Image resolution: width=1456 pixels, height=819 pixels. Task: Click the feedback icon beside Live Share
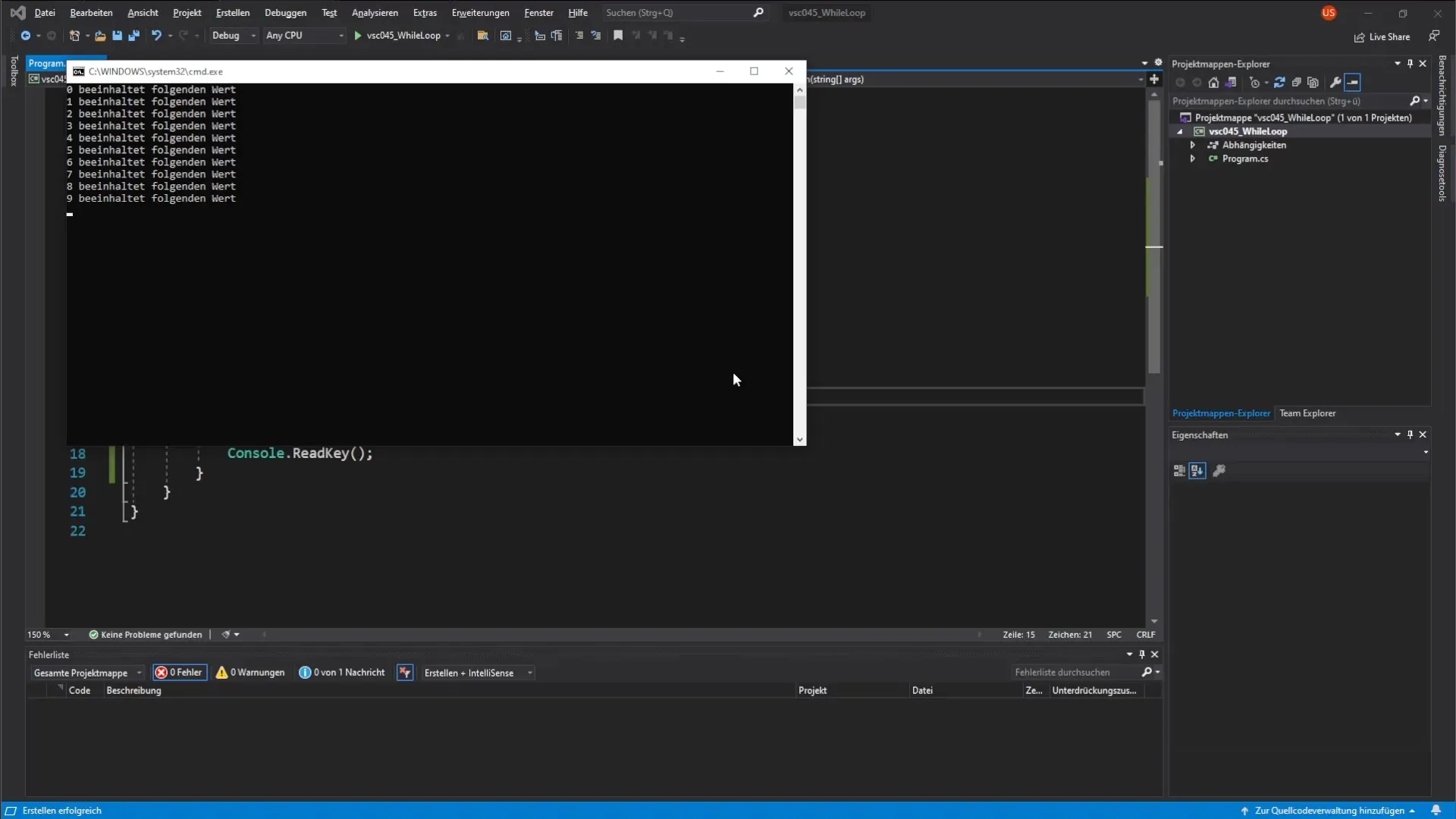pos(1434,36)
